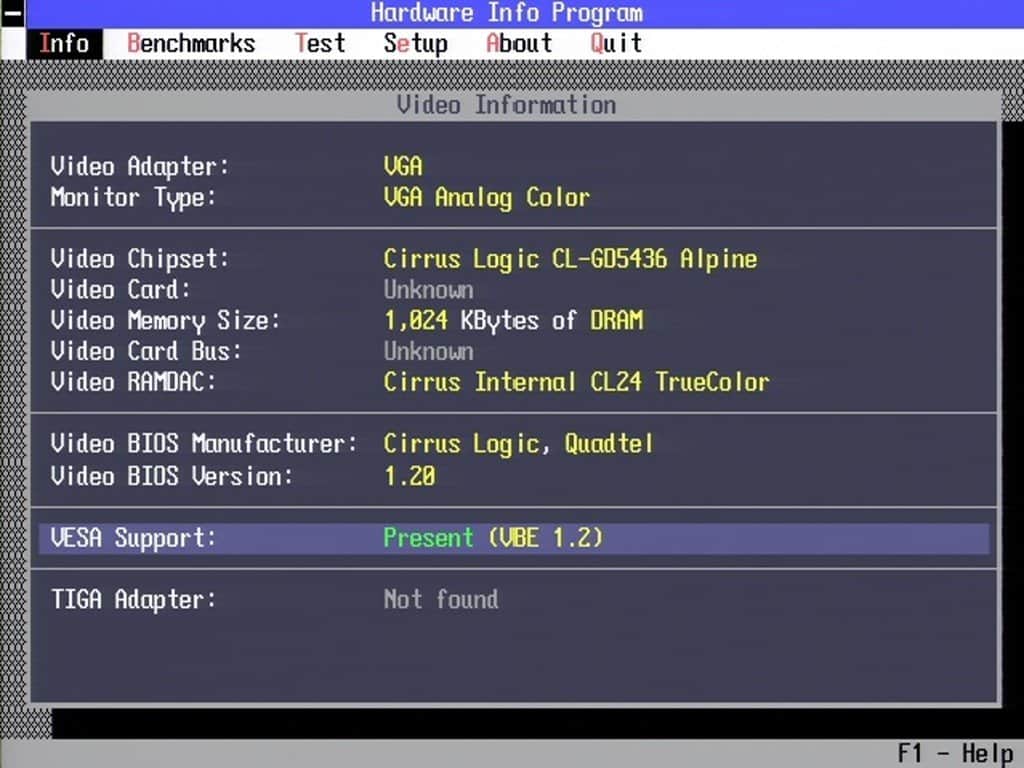This screenshot has height=768, width=1024.
Task: Select the highlighted VESA Support row
Action: click(514, 538)
